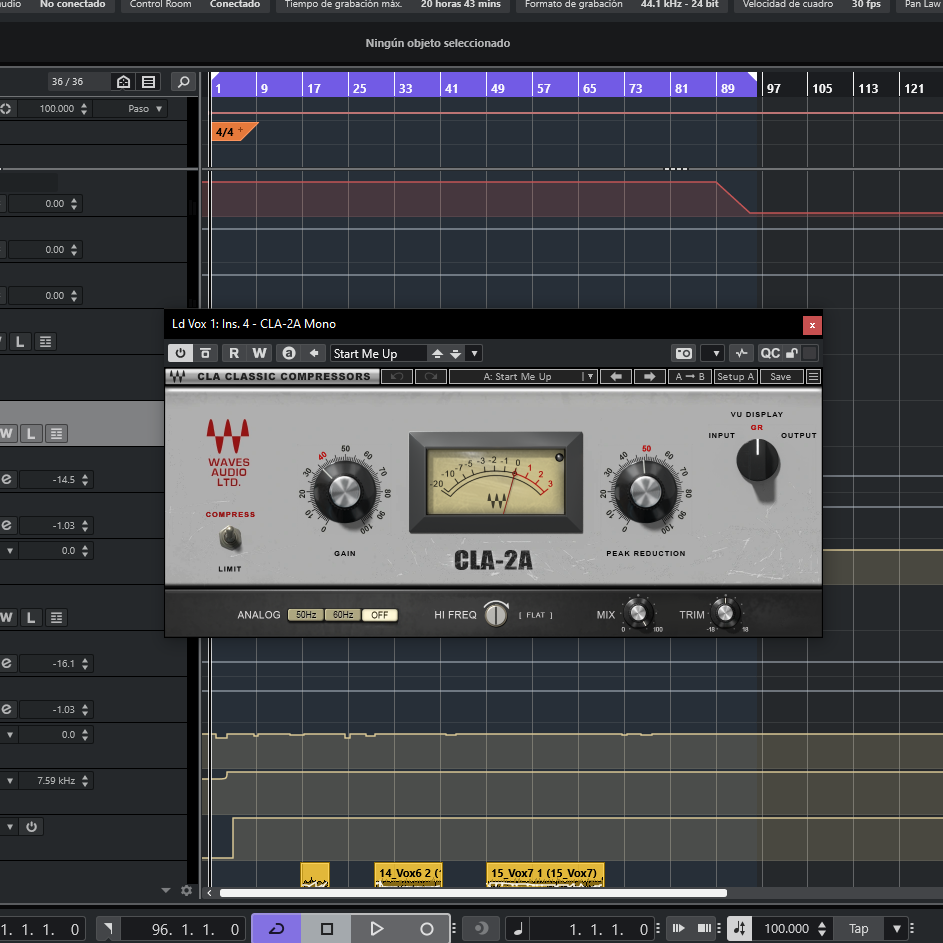Click the HI FREQ knob
Image resolution: width=943 pixels, height=943 pixels.
[x=496, y=614]
